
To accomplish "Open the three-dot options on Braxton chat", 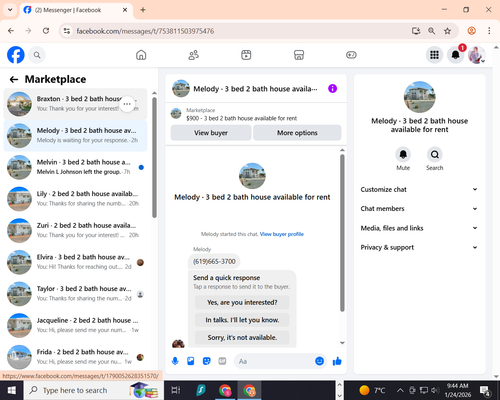I will 127,104.
